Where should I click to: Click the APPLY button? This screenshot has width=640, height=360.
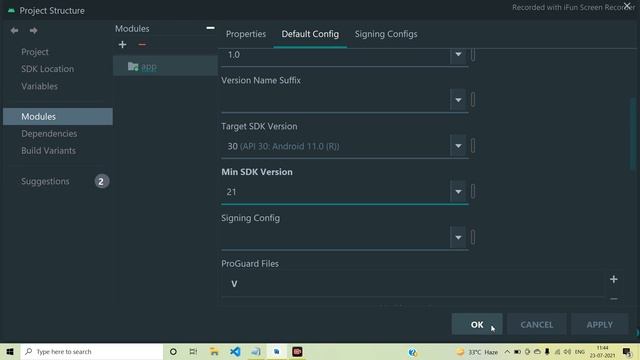(600, 324)
